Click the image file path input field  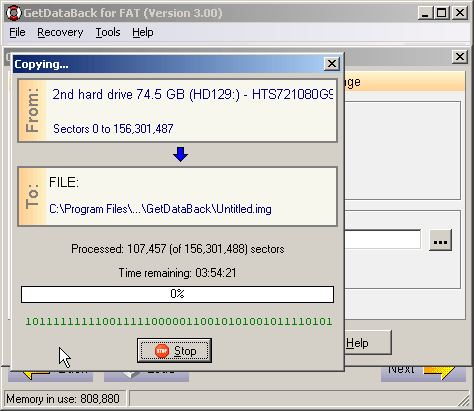point(383,239)
